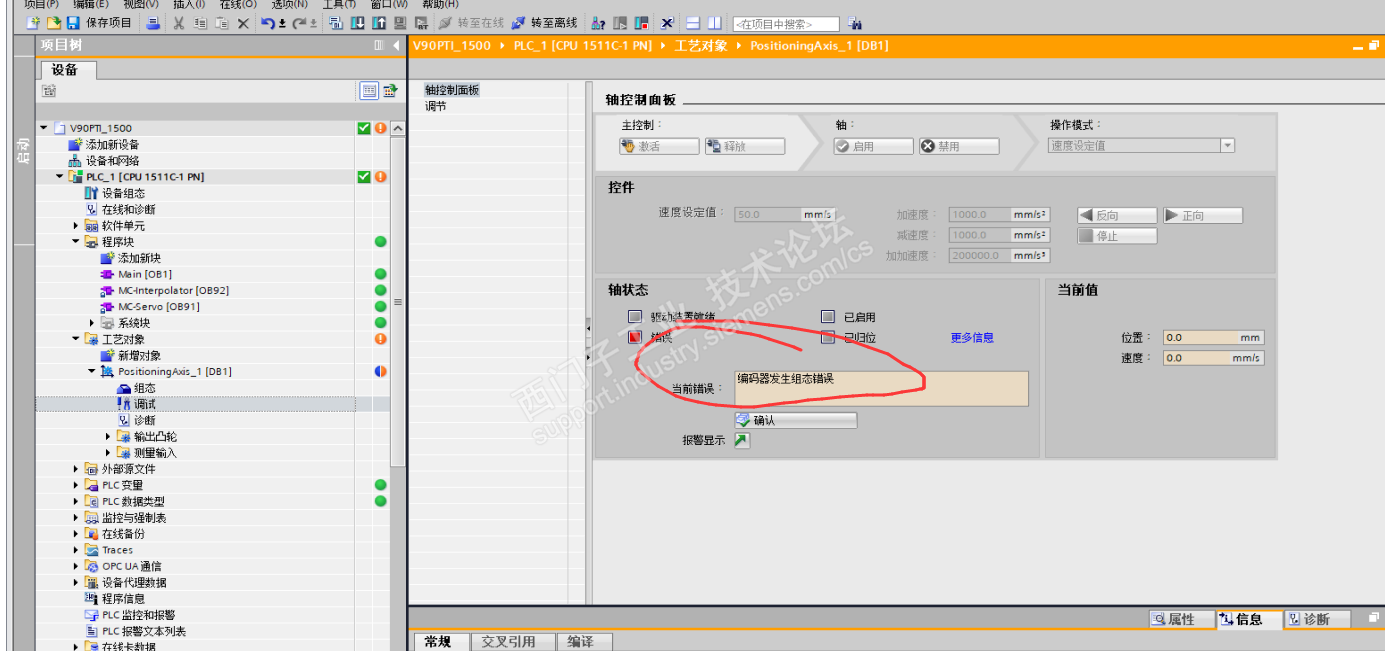Click the download to device icon
This screenshot has height=651, width=1385.
point(357,23)
